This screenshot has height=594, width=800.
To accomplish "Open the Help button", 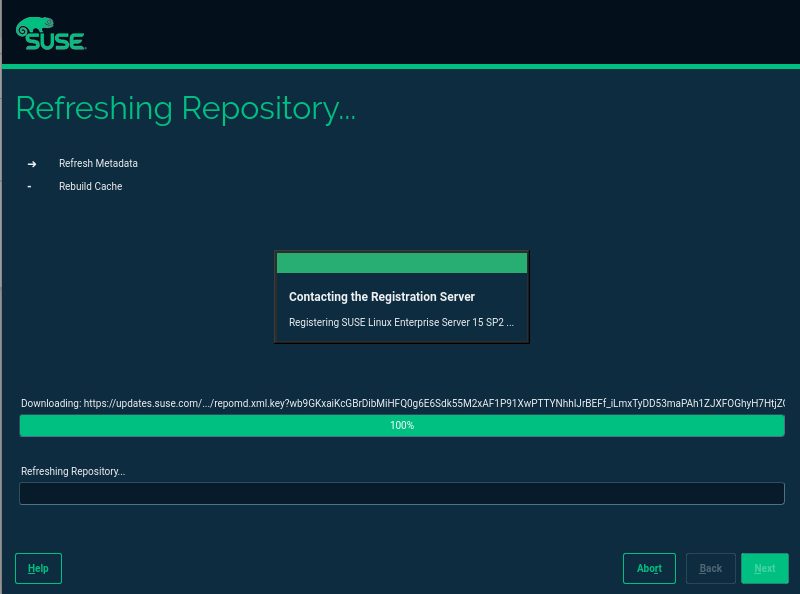I will (x=38, y=568).
